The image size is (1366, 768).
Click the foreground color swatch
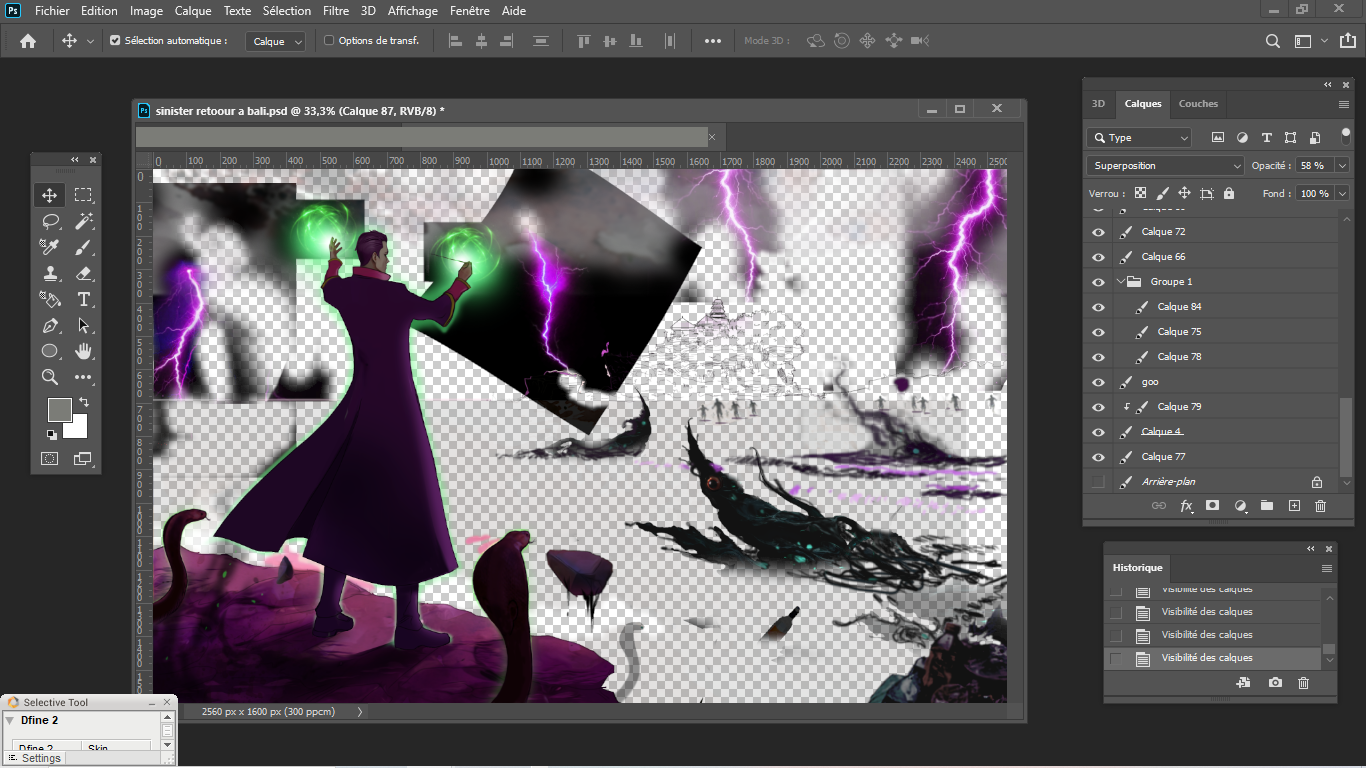pyautogui.click(x=59, y=409)
